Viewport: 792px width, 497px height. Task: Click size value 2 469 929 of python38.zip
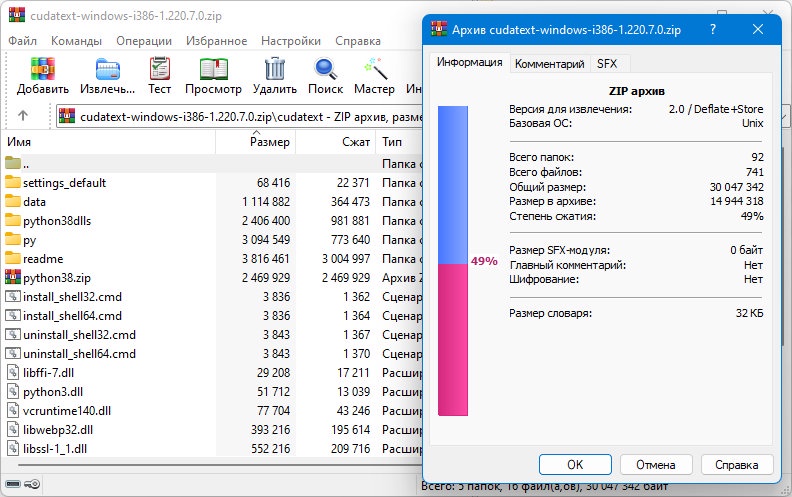[x=266, y=278]
